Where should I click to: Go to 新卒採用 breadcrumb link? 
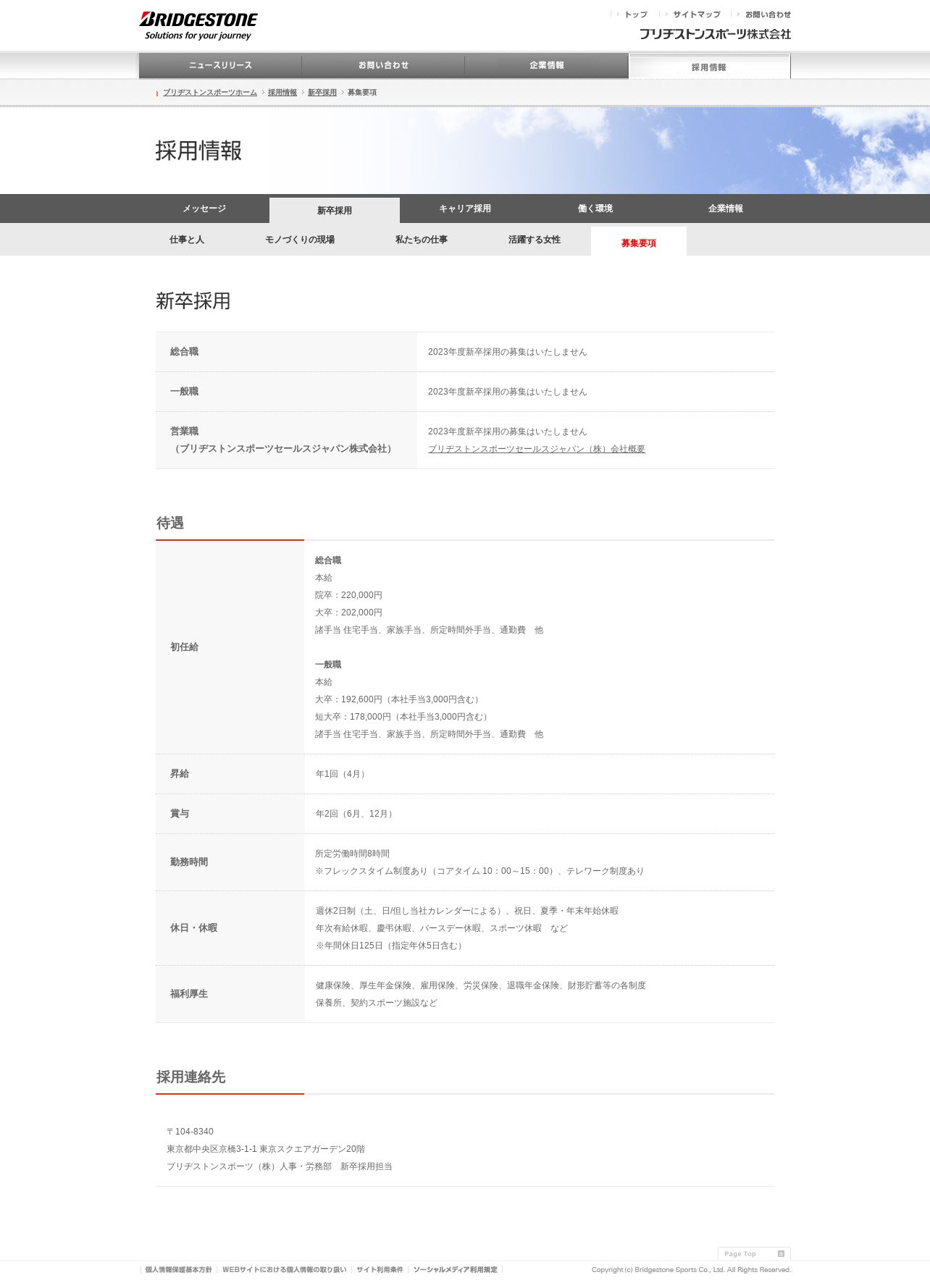[x=322, y=93]
